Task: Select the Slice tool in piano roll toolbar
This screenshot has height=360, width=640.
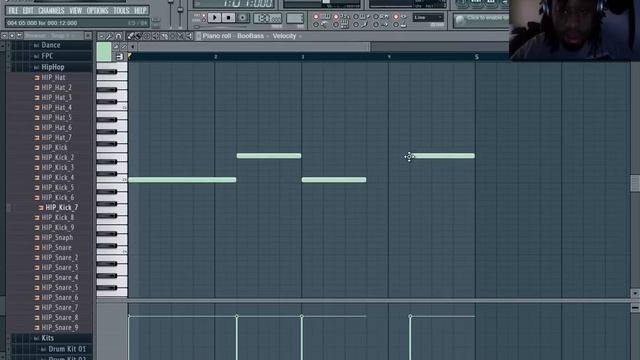Action: click(164, 36)
